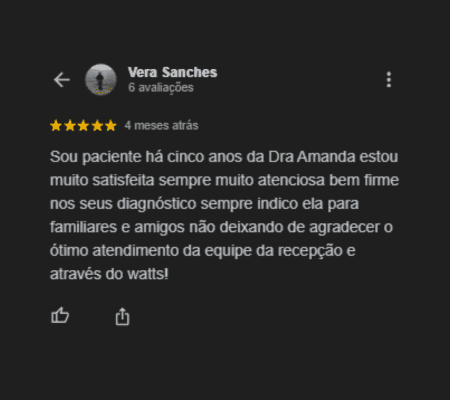Click the phrase muito satisfeita in review
The image size is (450, 400).
point(102,180)
